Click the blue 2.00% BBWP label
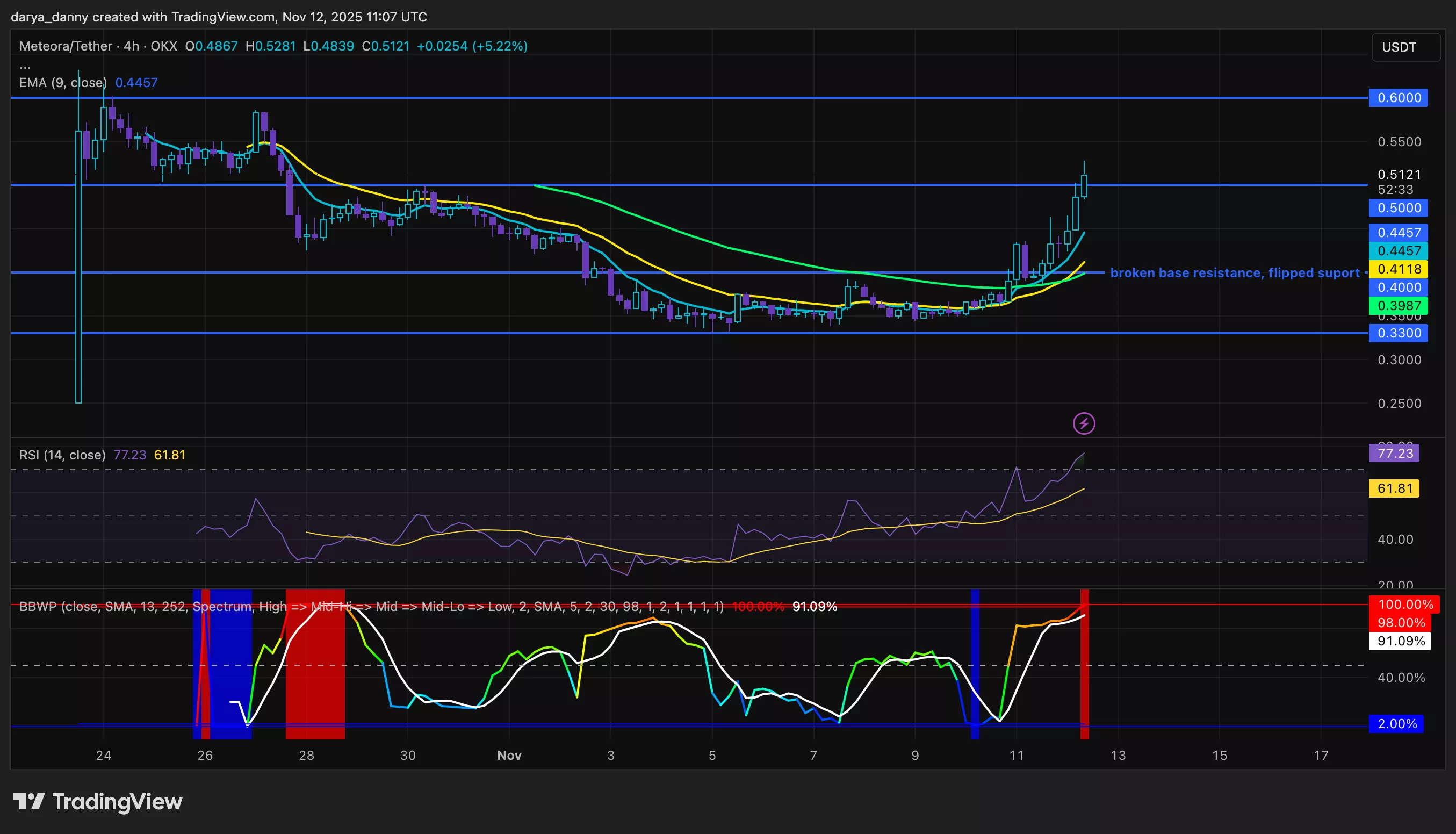The width and height of the screenshot is (1456, 834). click(x=1396, y=724)
